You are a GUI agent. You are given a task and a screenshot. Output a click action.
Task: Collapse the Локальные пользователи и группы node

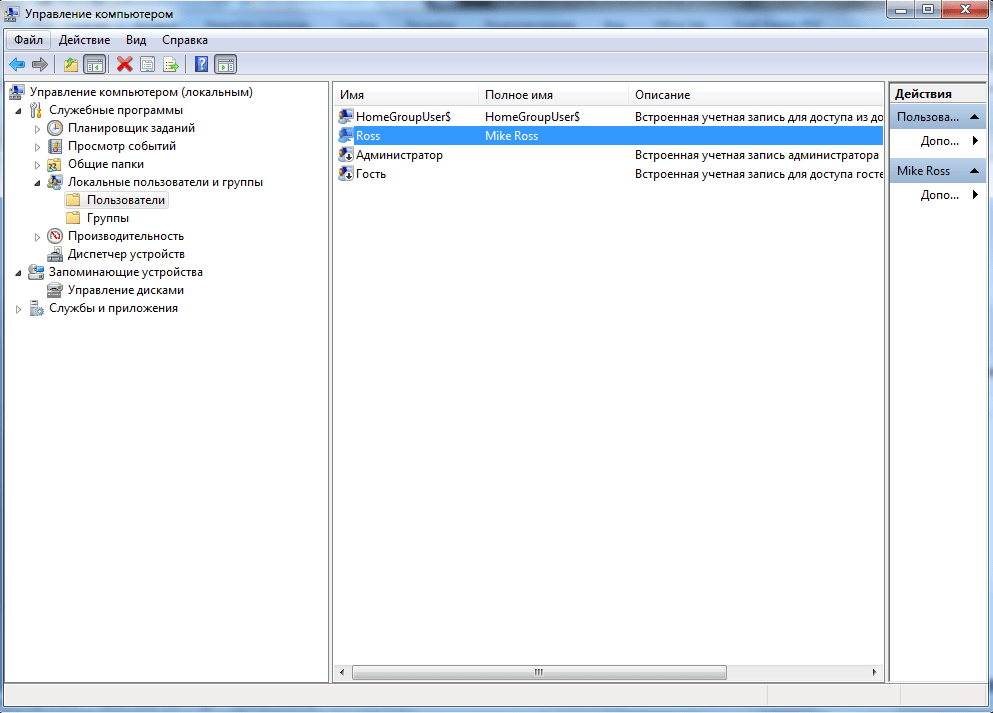[38, 183]
